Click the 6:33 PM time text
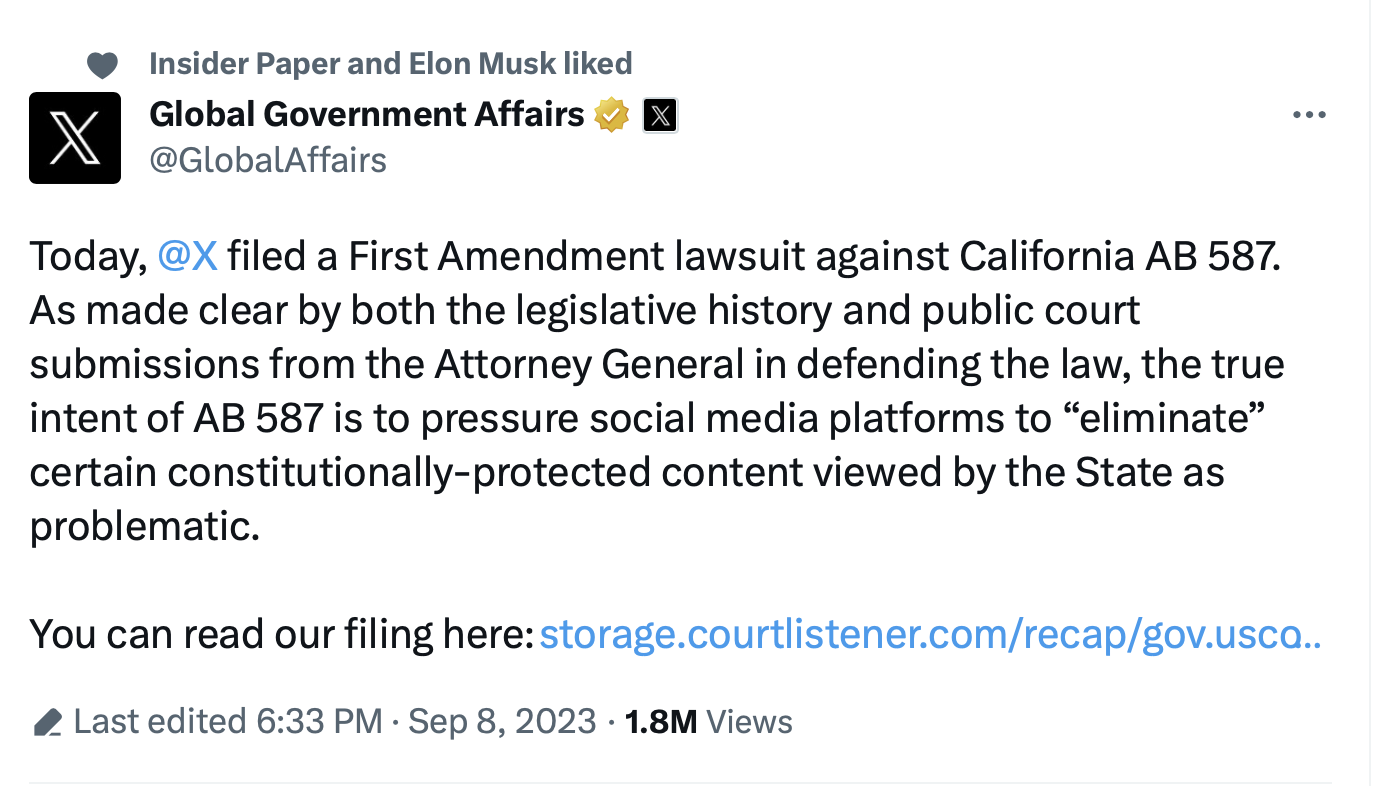Image resolution: width=1382 pixels, height=786 pixels. point(319,721)
